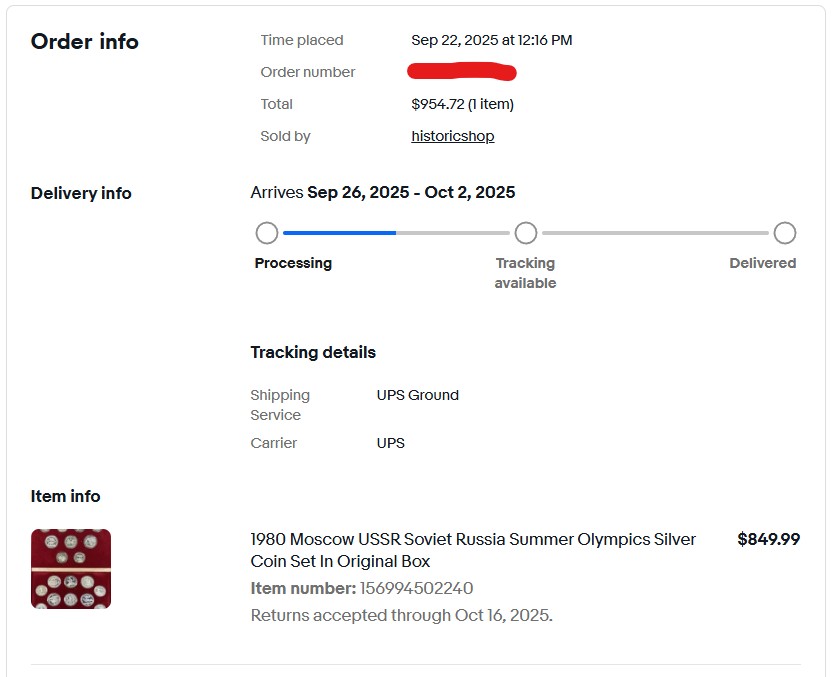Viewport: 838px width, 677px height.
Task: Click the Order number label
Action: (308, 72)
